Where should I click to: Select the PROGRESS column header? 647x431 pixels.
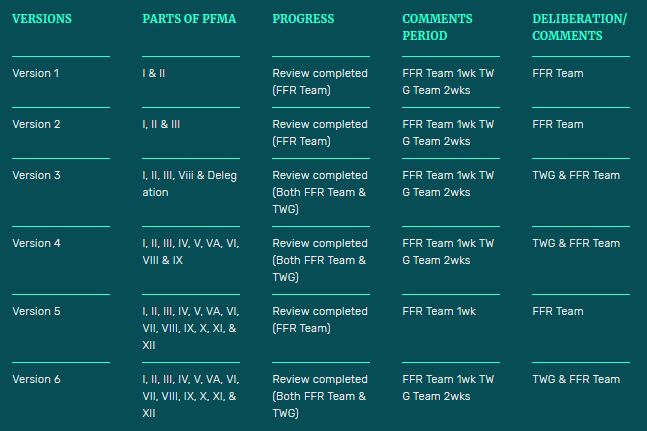pyautogui.click(x=303, y=19)
